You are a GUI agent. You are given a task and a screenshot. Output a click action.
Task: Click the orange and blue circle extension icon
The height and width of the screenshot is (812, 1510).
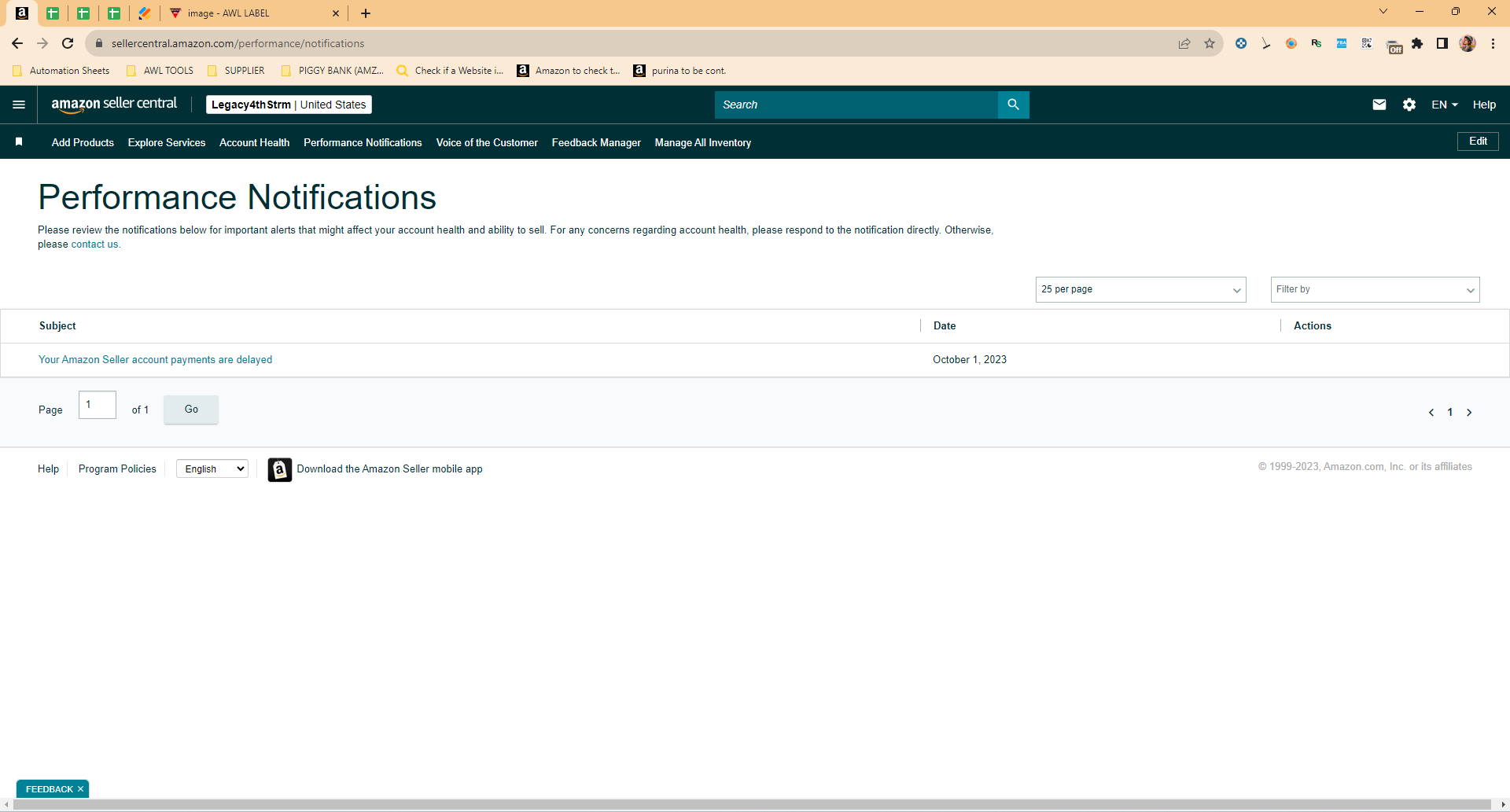[1291, 43]
